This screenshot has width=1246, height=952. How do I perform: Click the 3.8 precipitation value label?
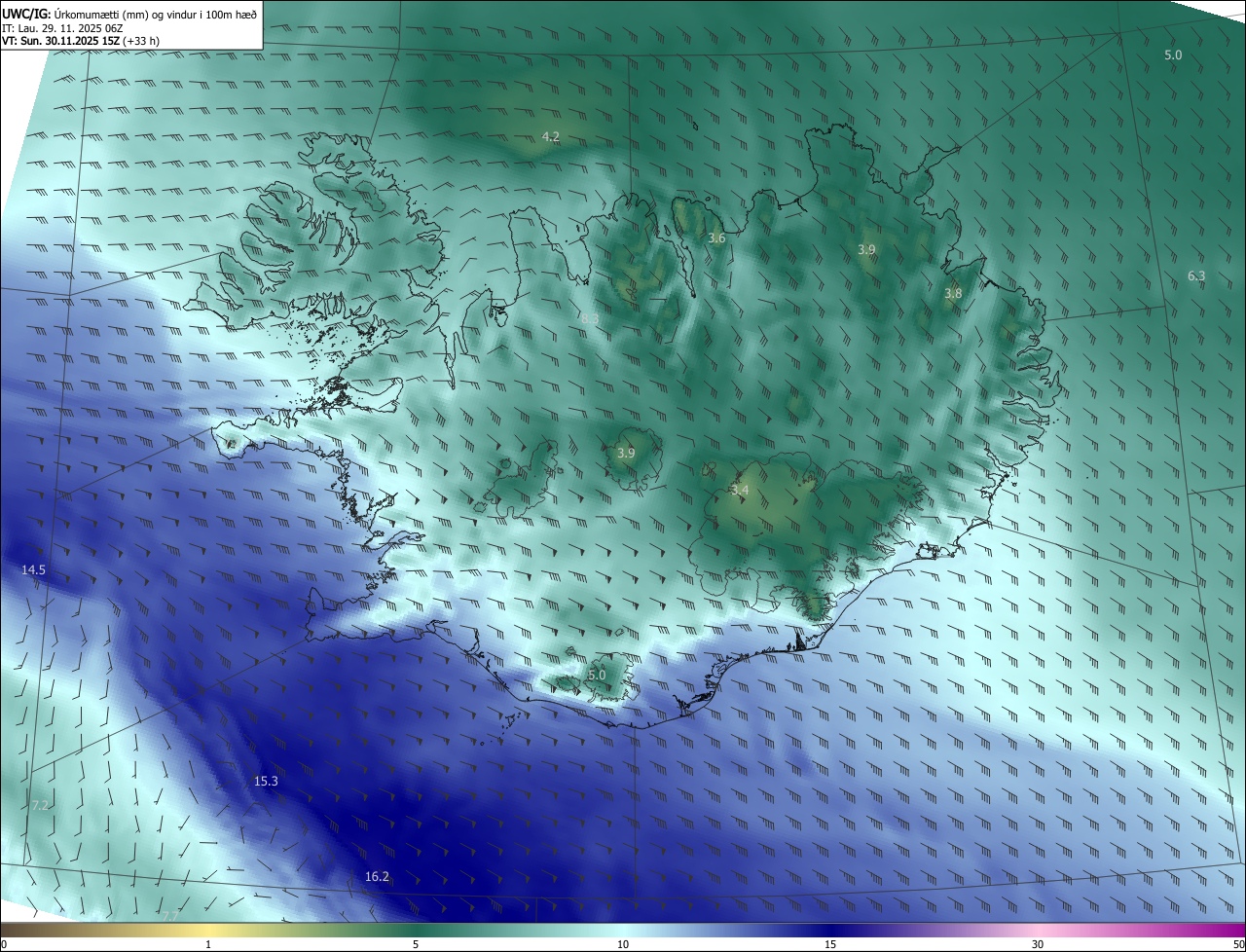click(953, 293)
